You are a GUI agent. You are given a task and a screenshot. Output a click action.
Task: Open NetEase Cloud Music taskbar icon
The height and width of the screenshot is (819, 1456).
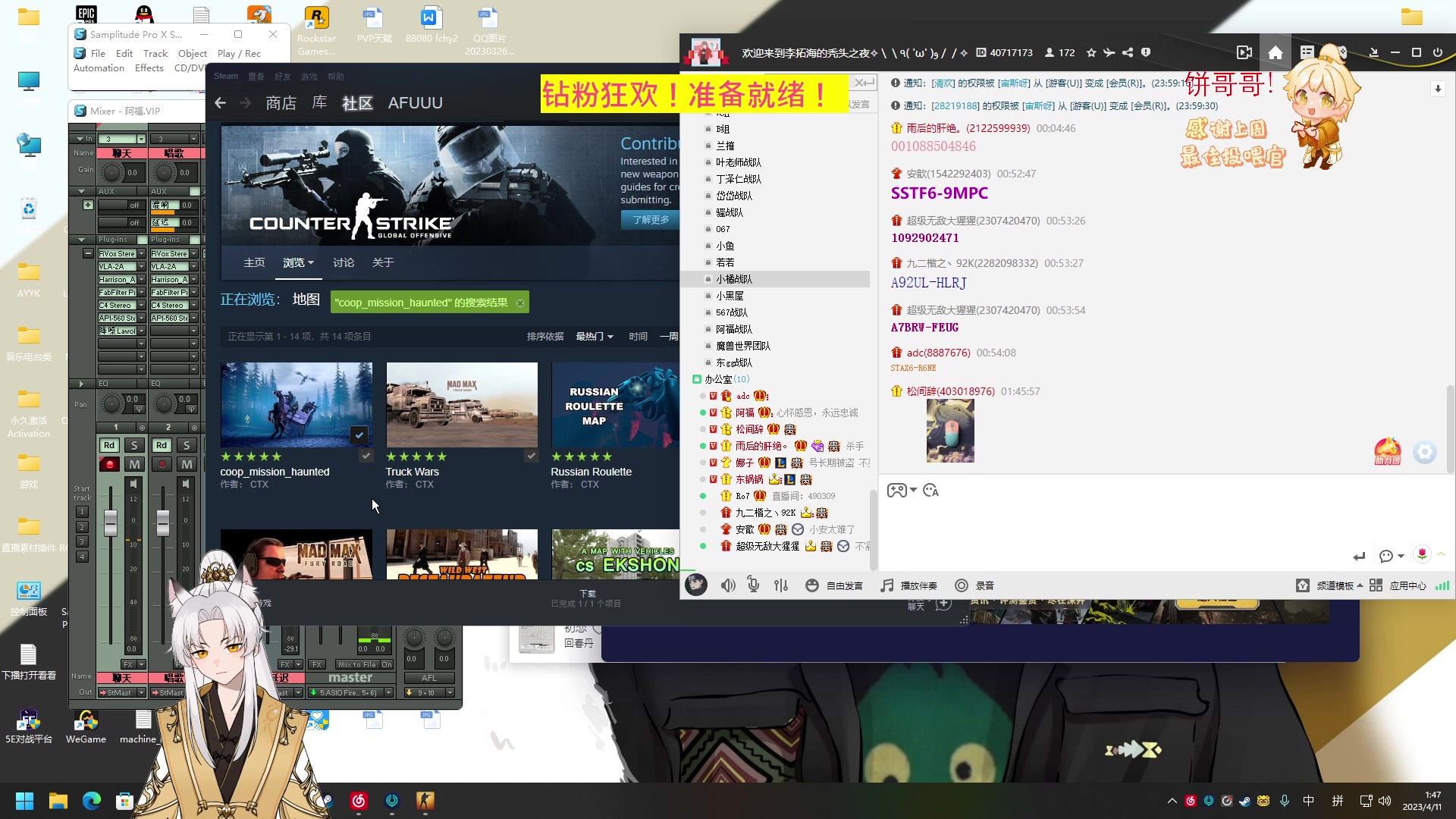(x=359, y=801)
